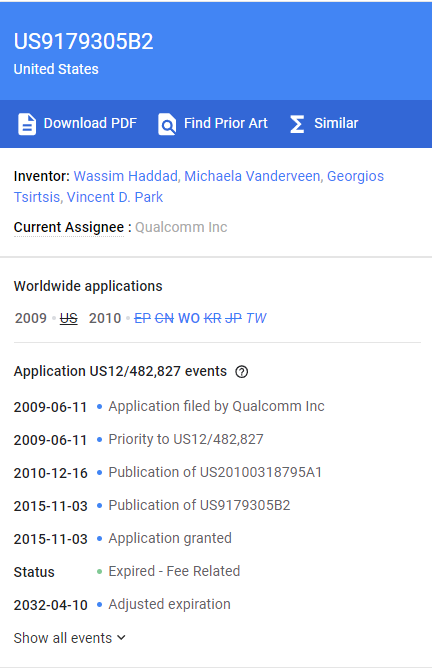This screenshot has width=432, height=668.
Task: Open the WO worldwide application
Action: [x=189, y=318]
